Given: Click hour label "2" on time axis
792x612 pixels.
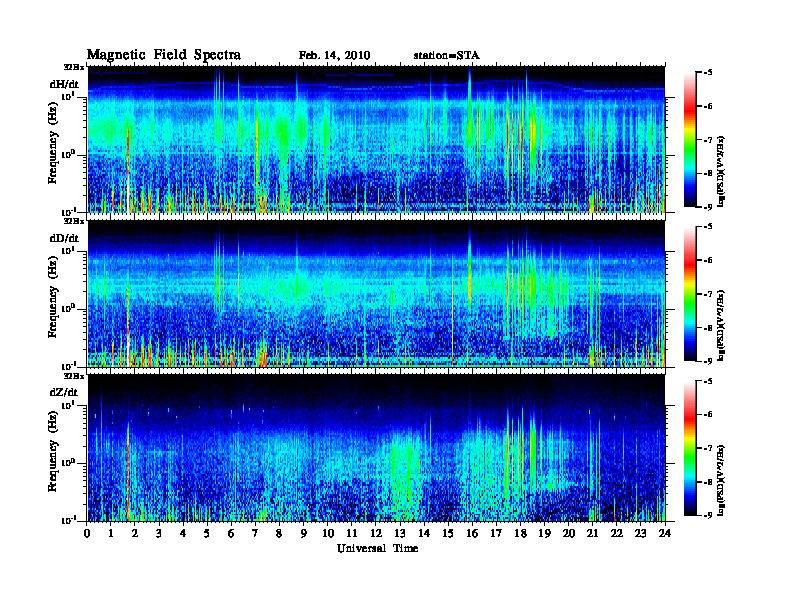Looking at the screenshot, I should 135,533.
